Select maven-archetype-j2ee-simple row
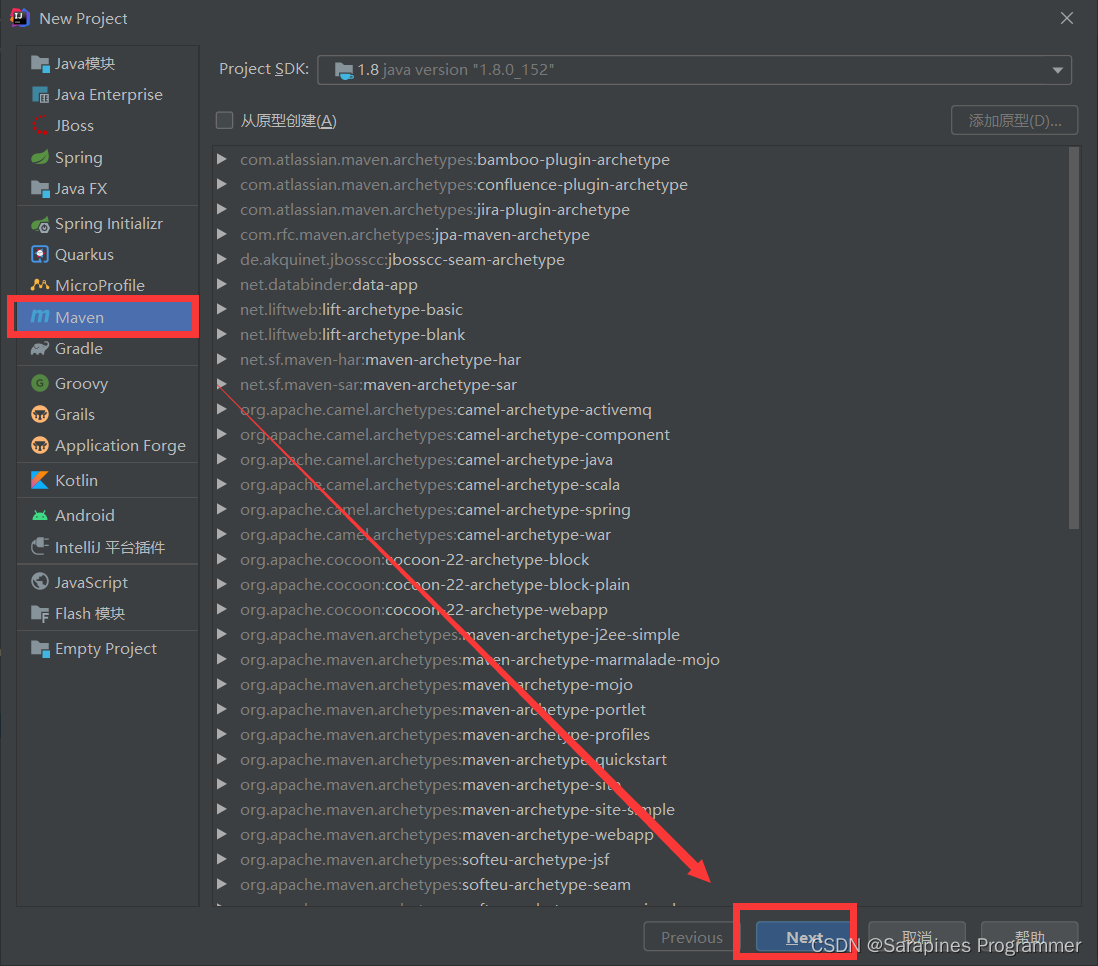Image resolution: width=1098 pixels, height=966 pixels. pyautogui.click(x=641, y=635)
